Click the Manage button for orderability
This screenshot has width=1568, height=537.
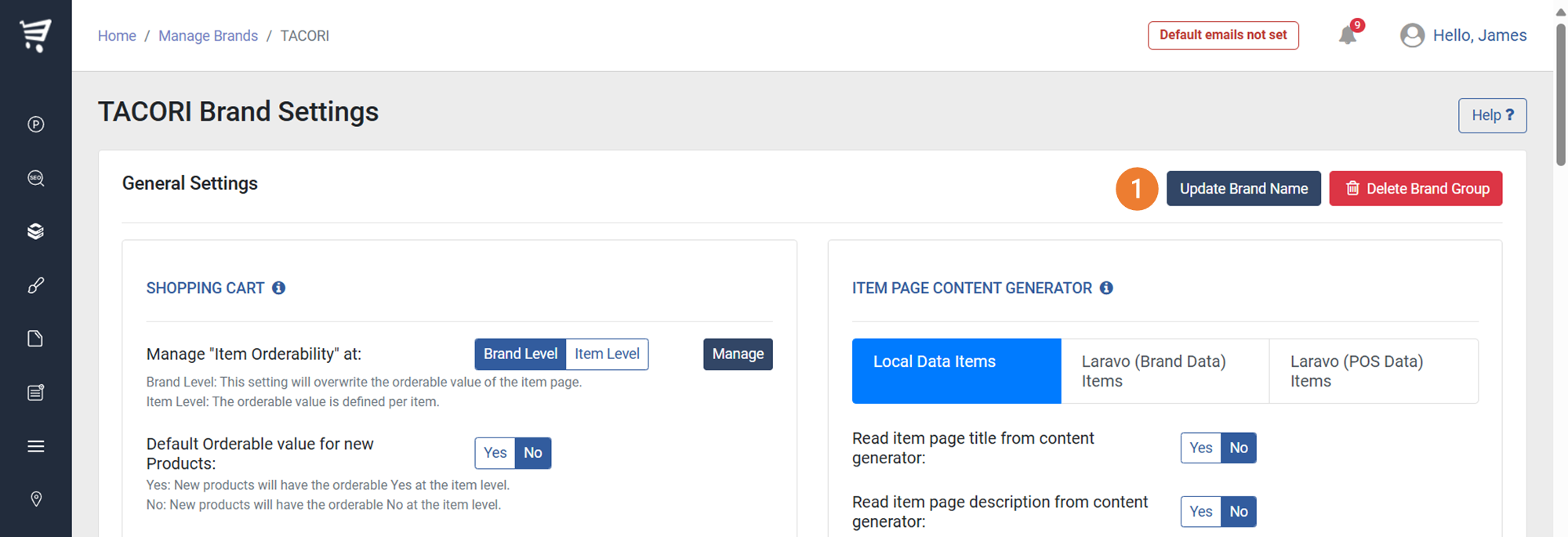pos(738,354)
